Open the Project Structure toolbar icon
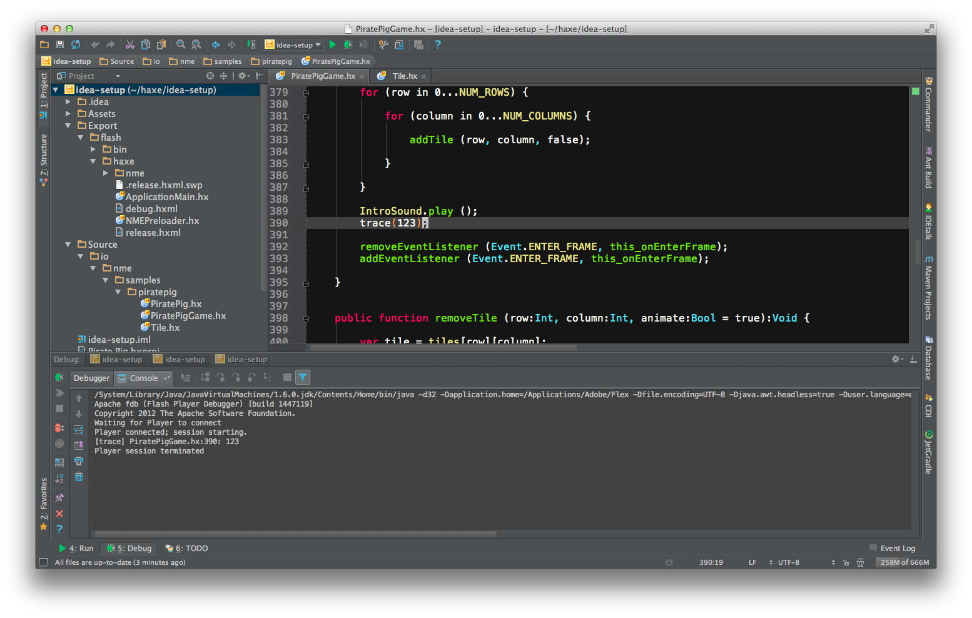This screenshot has height=618, width=972. pyautogui.click(x=399, y=45)
